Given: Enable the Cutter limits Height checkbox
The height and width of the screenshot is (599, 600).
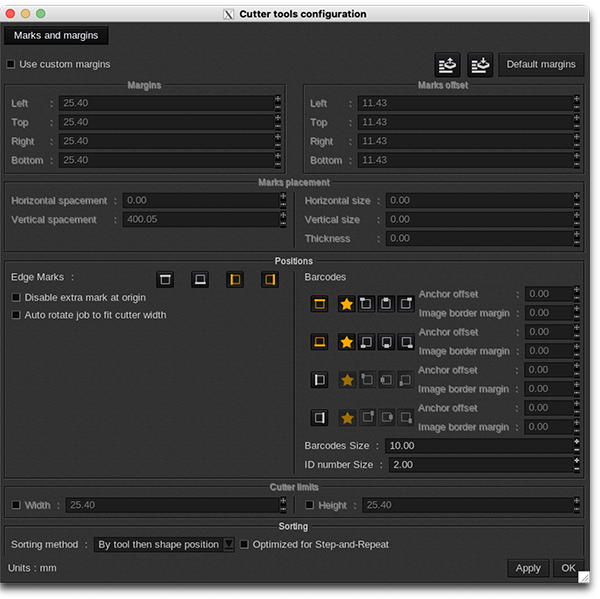Looking at the screenshot, I should (x=309, y=505).
